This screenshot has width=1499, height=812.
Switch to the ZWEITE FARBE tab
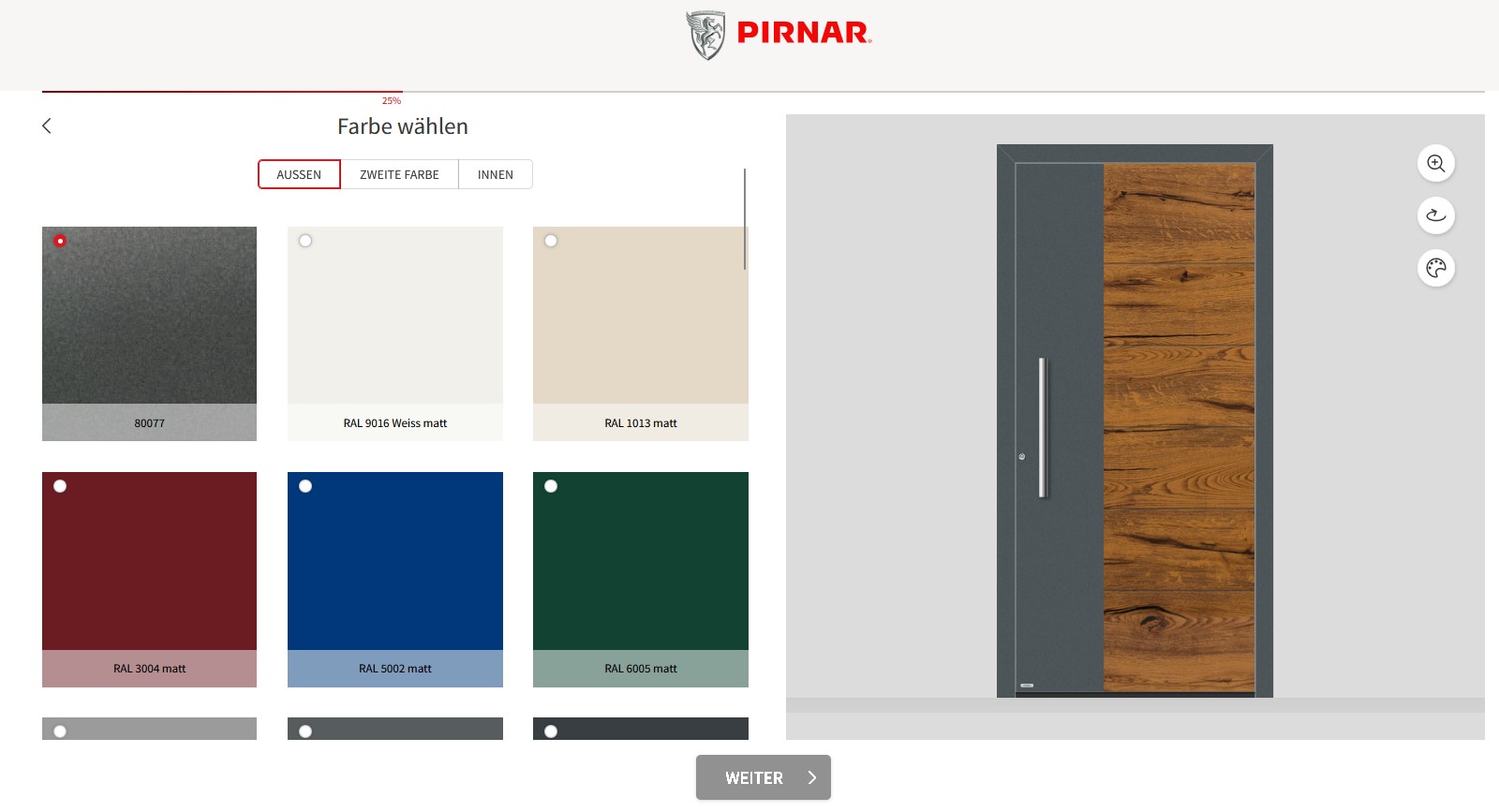point(399,175)
